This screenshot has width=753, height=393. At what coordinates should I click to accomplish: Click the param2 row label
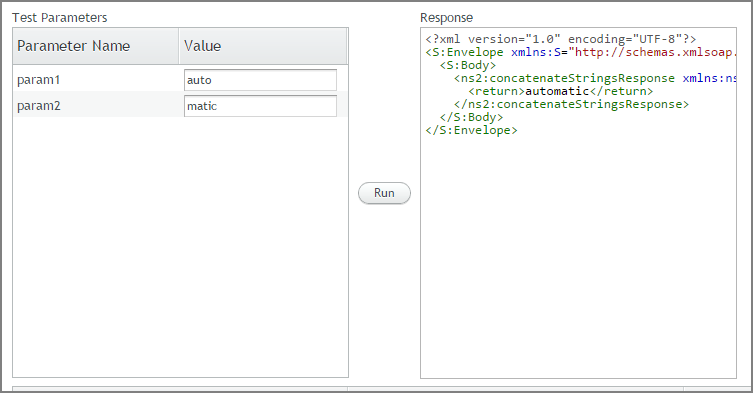coord(38,106)
